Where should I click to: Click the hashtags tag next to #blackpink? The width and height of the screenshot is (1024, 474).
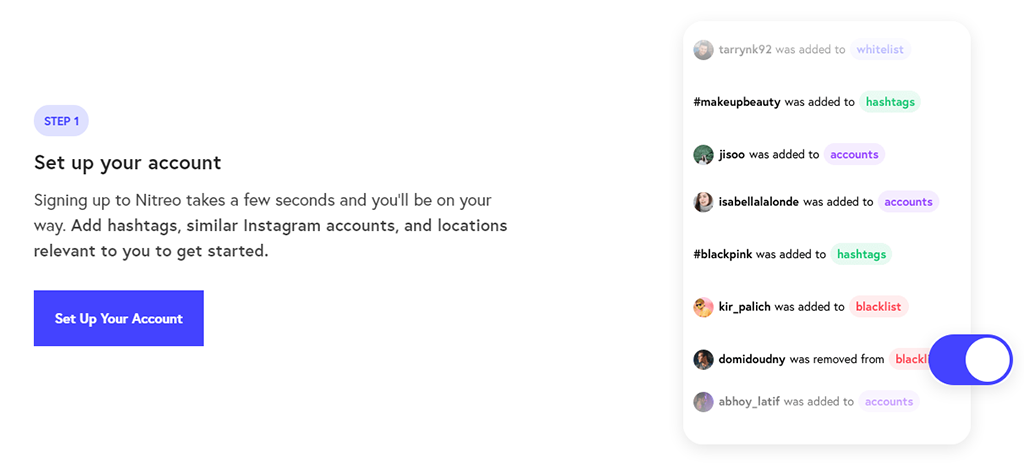click(x=861, y=254)
